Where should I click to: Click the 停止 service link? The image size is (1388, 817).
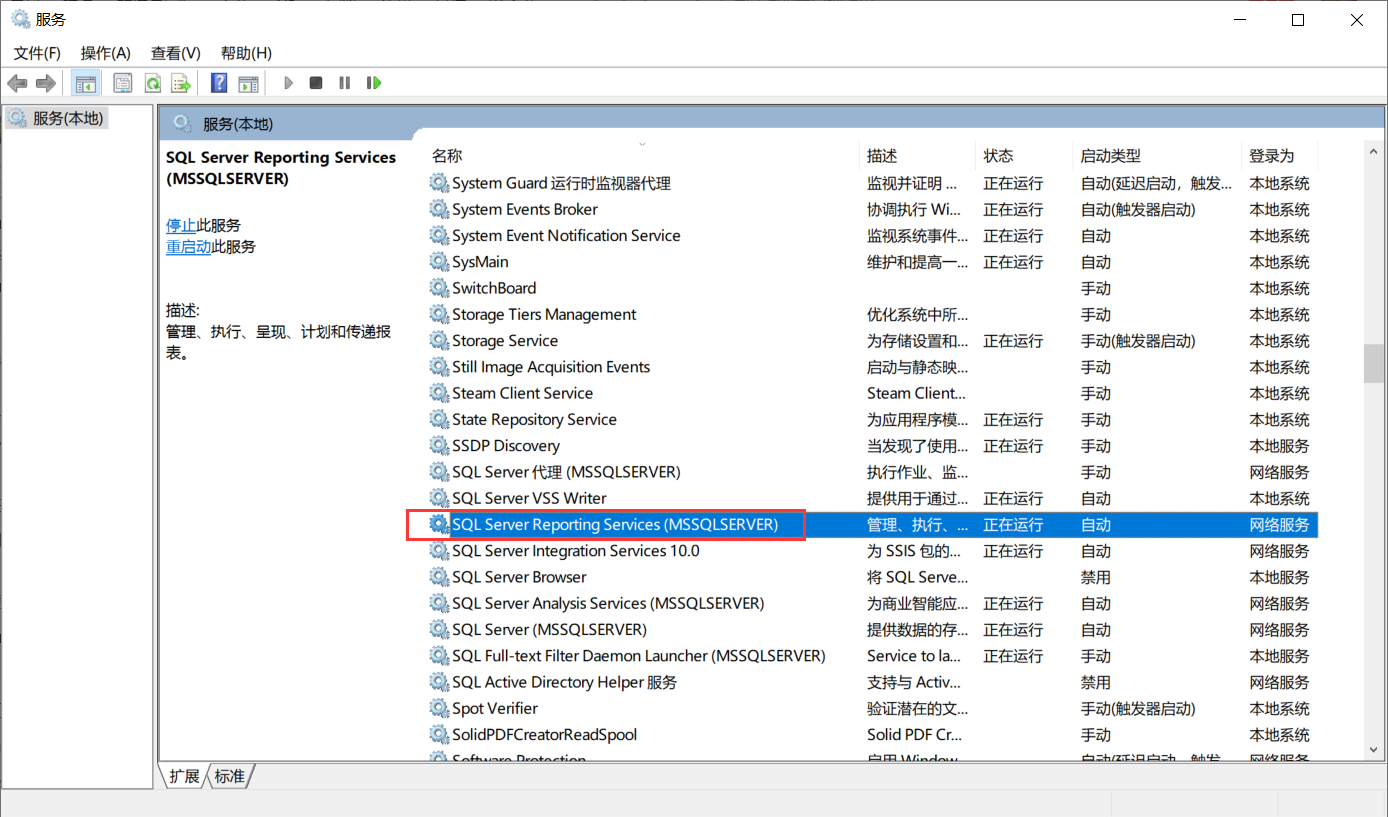(x=181, y=225)
